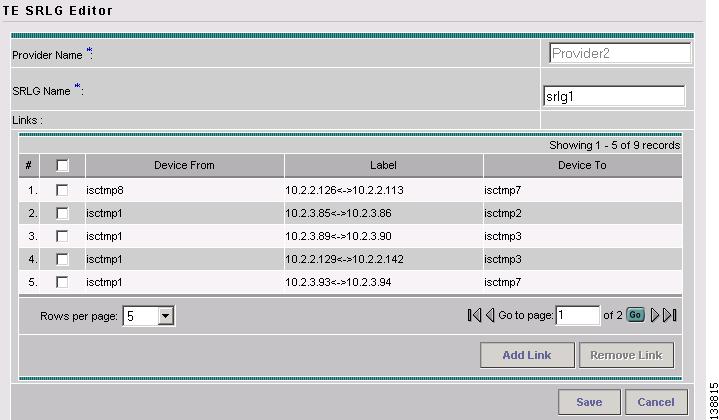Click the 'Showing 1 - 5 of 9 records' text
Screen dimensions: 719x420
(614, 145)
